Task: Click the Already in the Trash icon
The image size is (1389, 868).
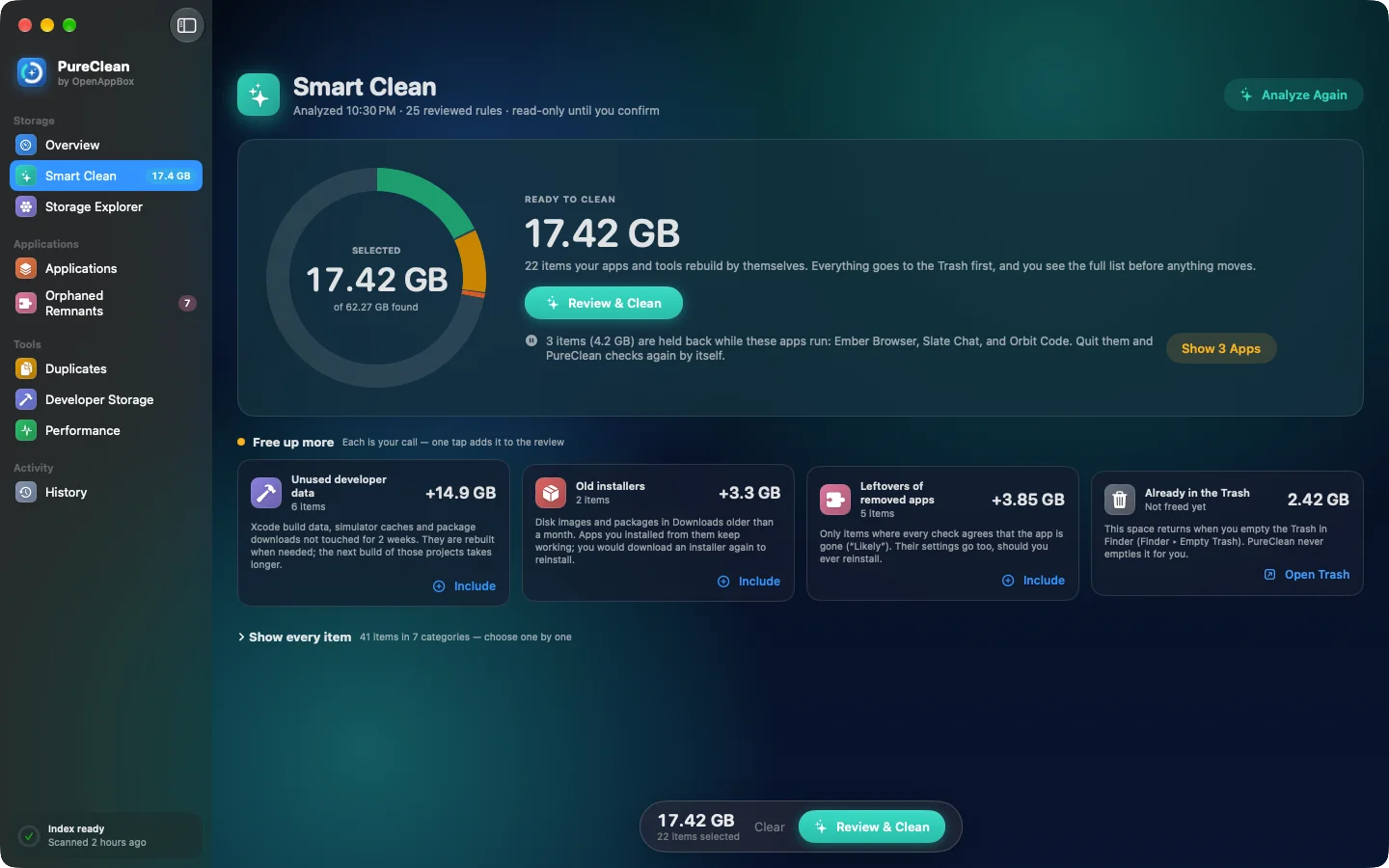Action: click(x=1120, y=500)
